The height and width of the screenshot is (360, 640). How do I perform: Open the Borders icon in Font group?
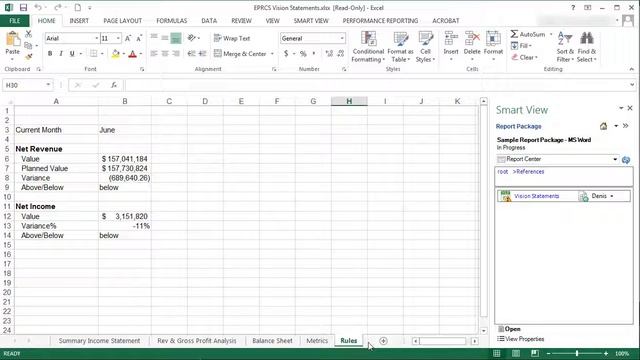93,53
